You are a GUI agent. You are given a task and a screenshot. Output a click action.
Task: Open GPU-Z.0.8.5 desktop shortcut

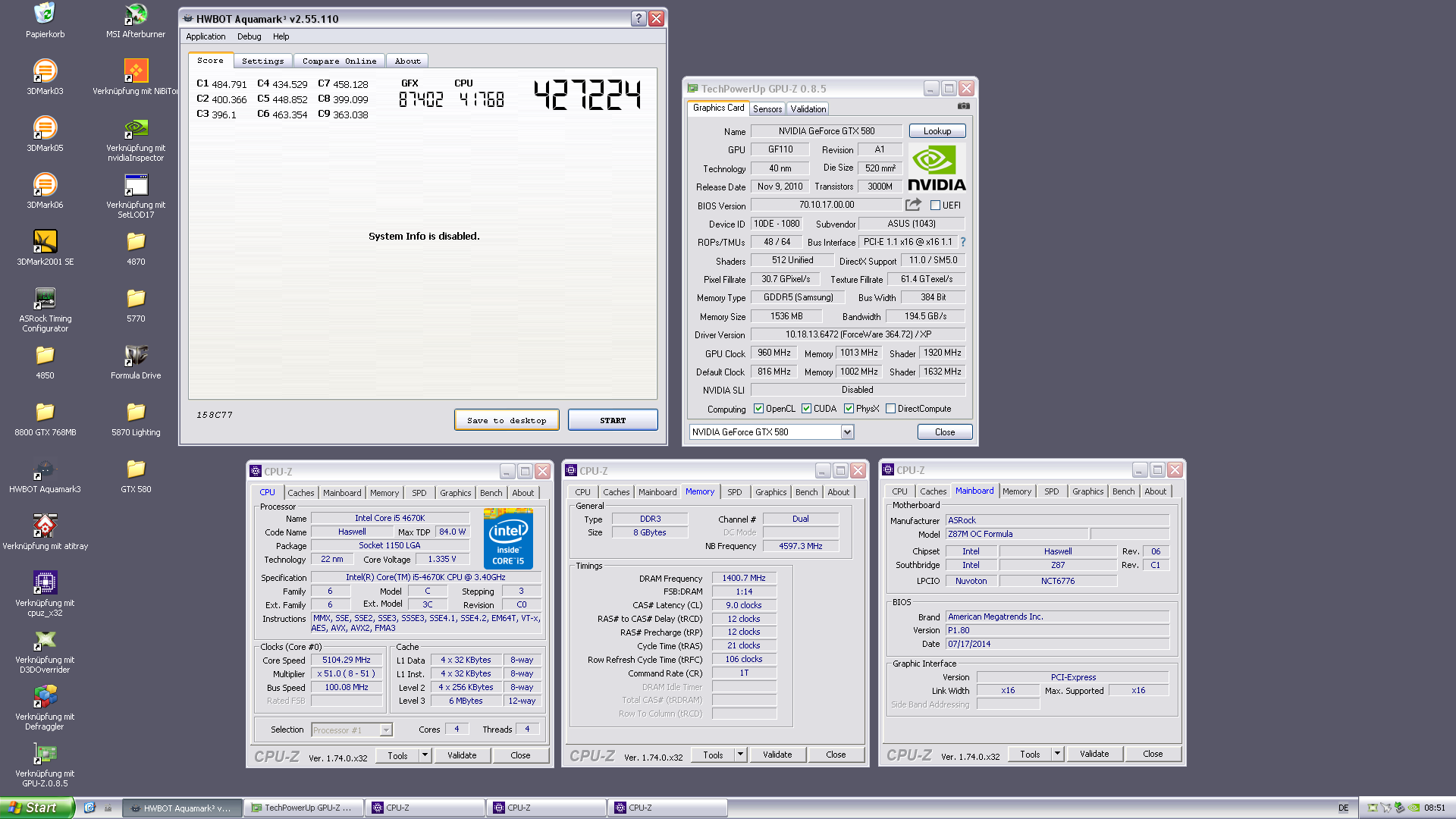(x=45, y=753)
